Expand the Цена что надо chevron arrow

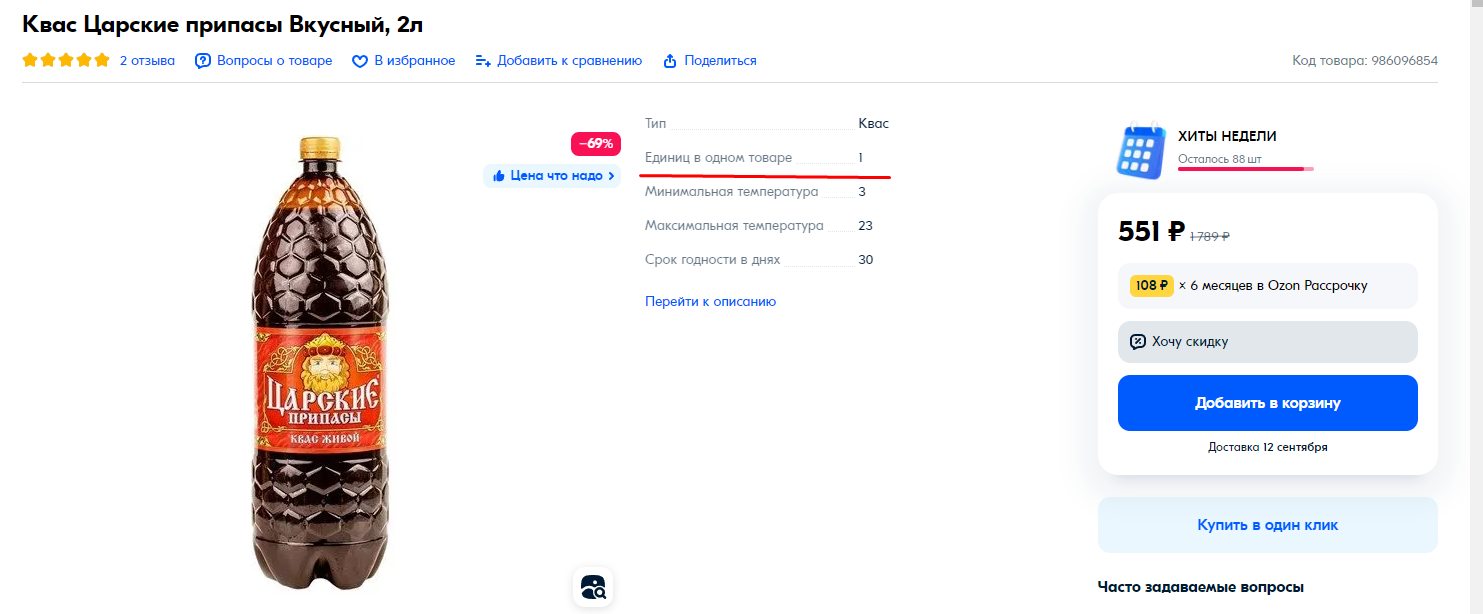point(611,176)
